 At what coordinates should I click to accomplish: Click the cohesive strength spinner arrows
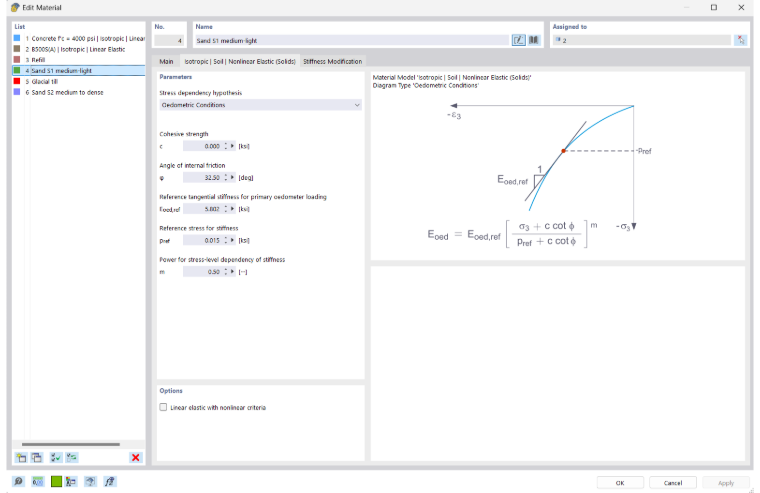[x=225, y=146]
